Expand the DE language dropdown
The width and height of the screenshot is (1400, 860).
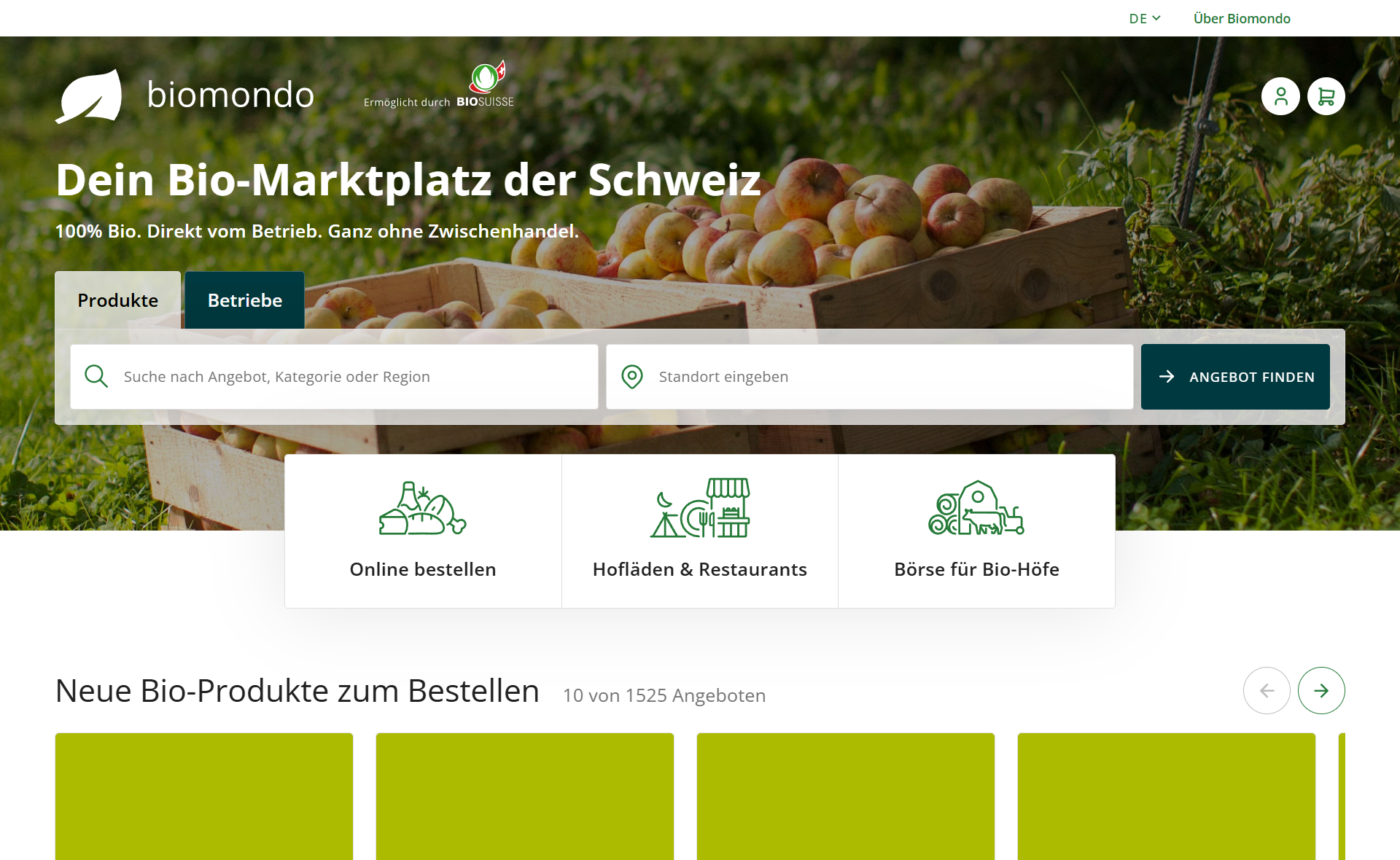[1145, 18]
